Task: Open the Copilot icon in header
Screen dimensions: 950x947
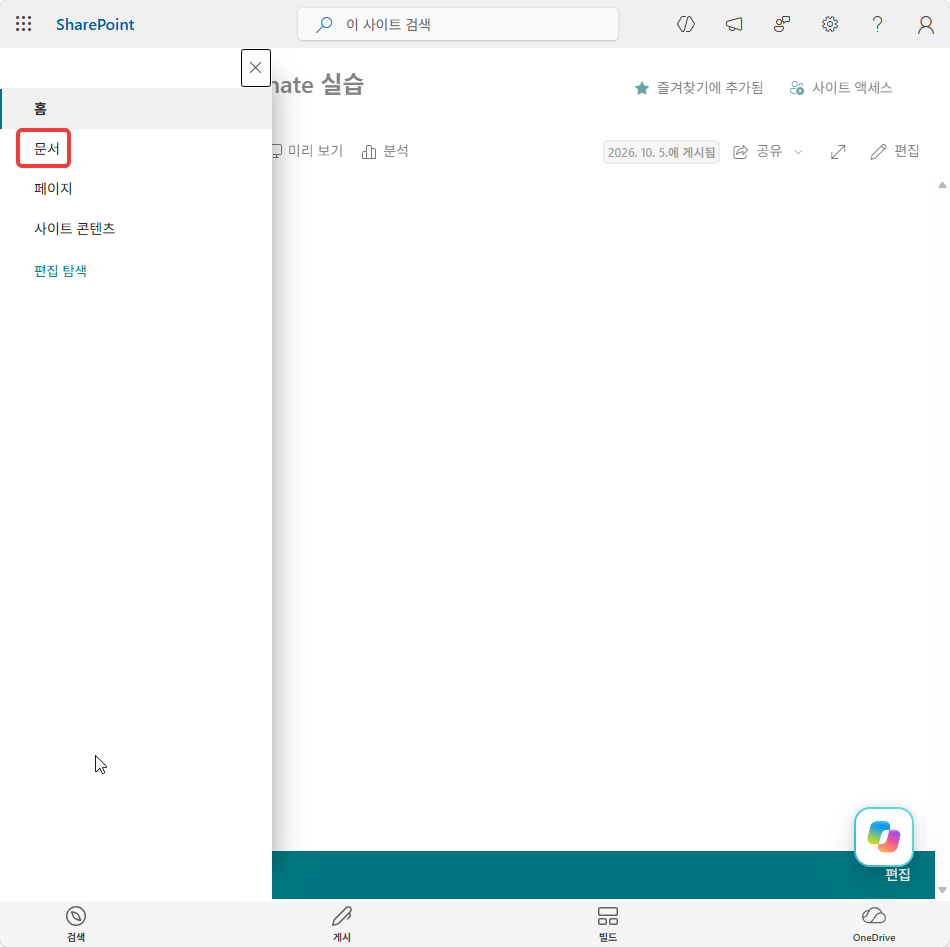Action: click(685, 24)
